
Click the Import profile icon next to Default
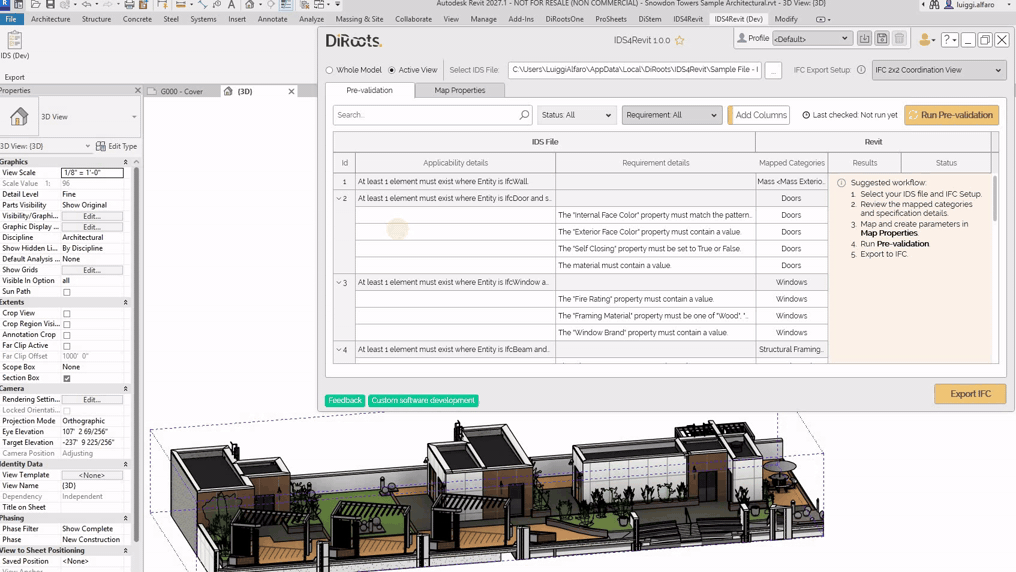[864, 39]
